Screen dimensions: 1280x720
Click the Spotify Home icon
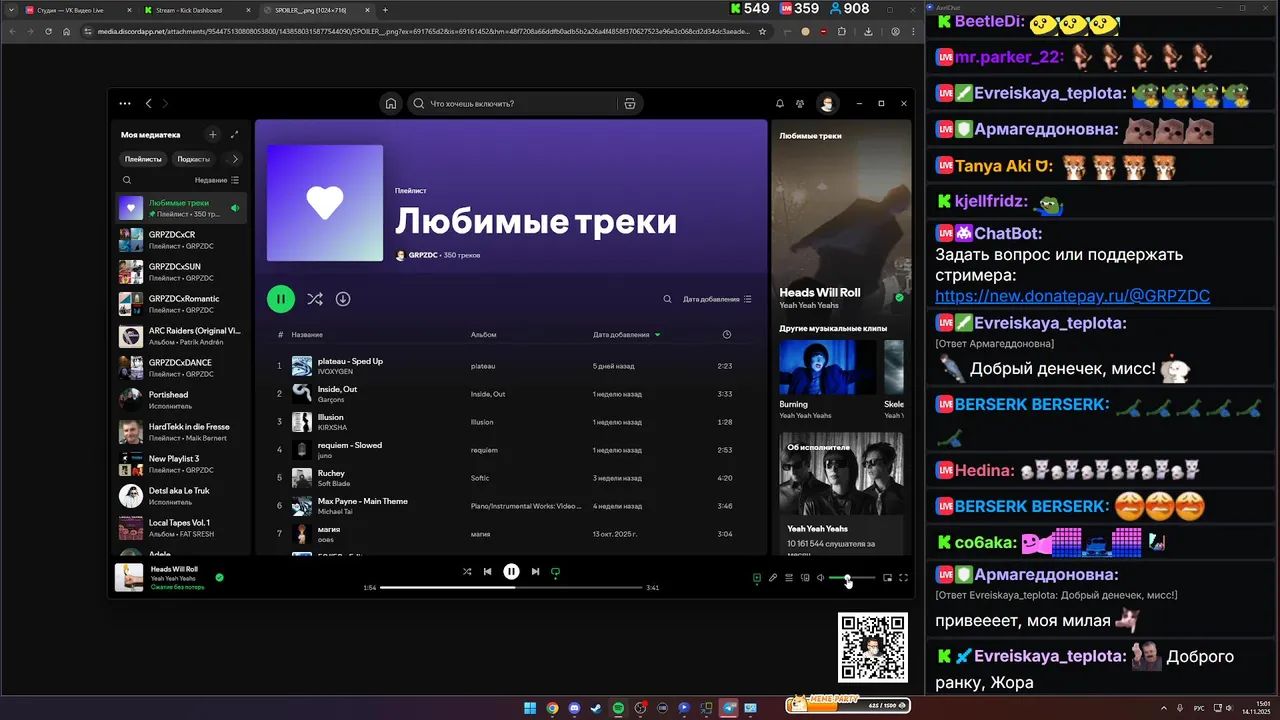point(391,103)
